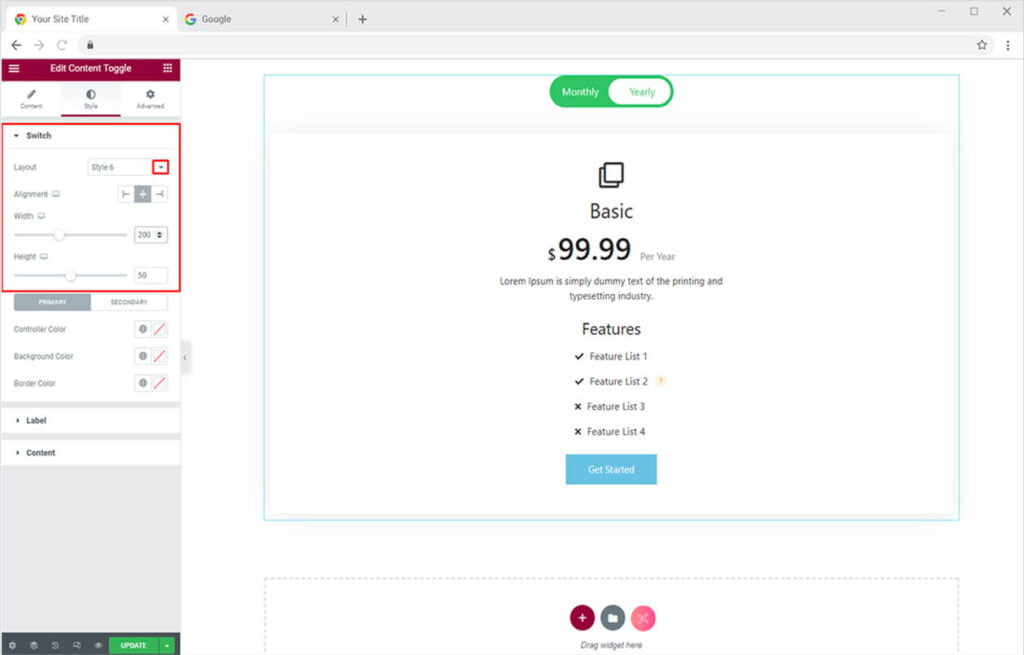Click the add template folder button
This screenshot has width=1024, height=655.
pyautogui.click(x=612, y=618)
